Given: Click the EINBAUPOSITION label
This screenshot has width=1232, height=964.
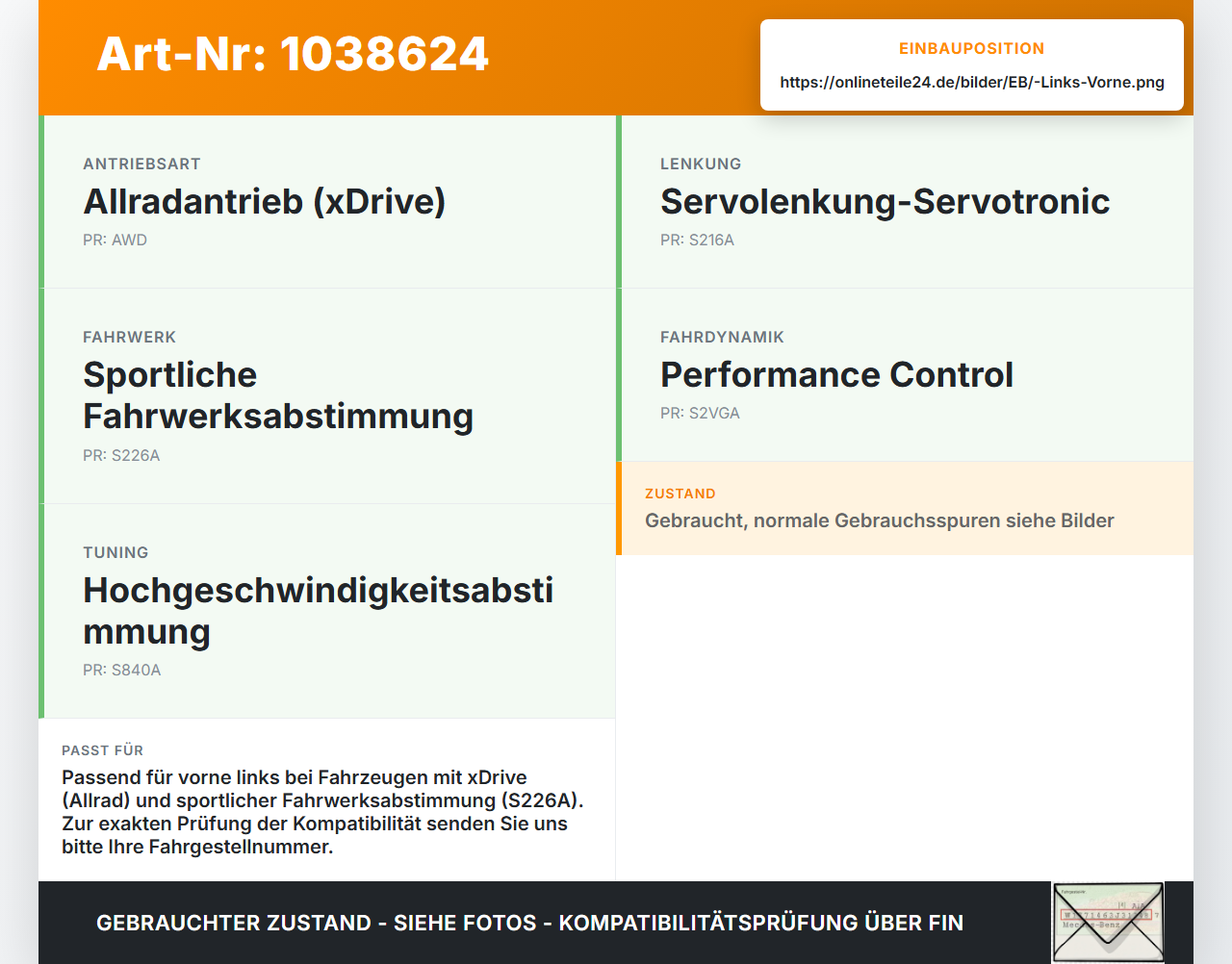Looking at the screenshot, I should coord(972,48).
